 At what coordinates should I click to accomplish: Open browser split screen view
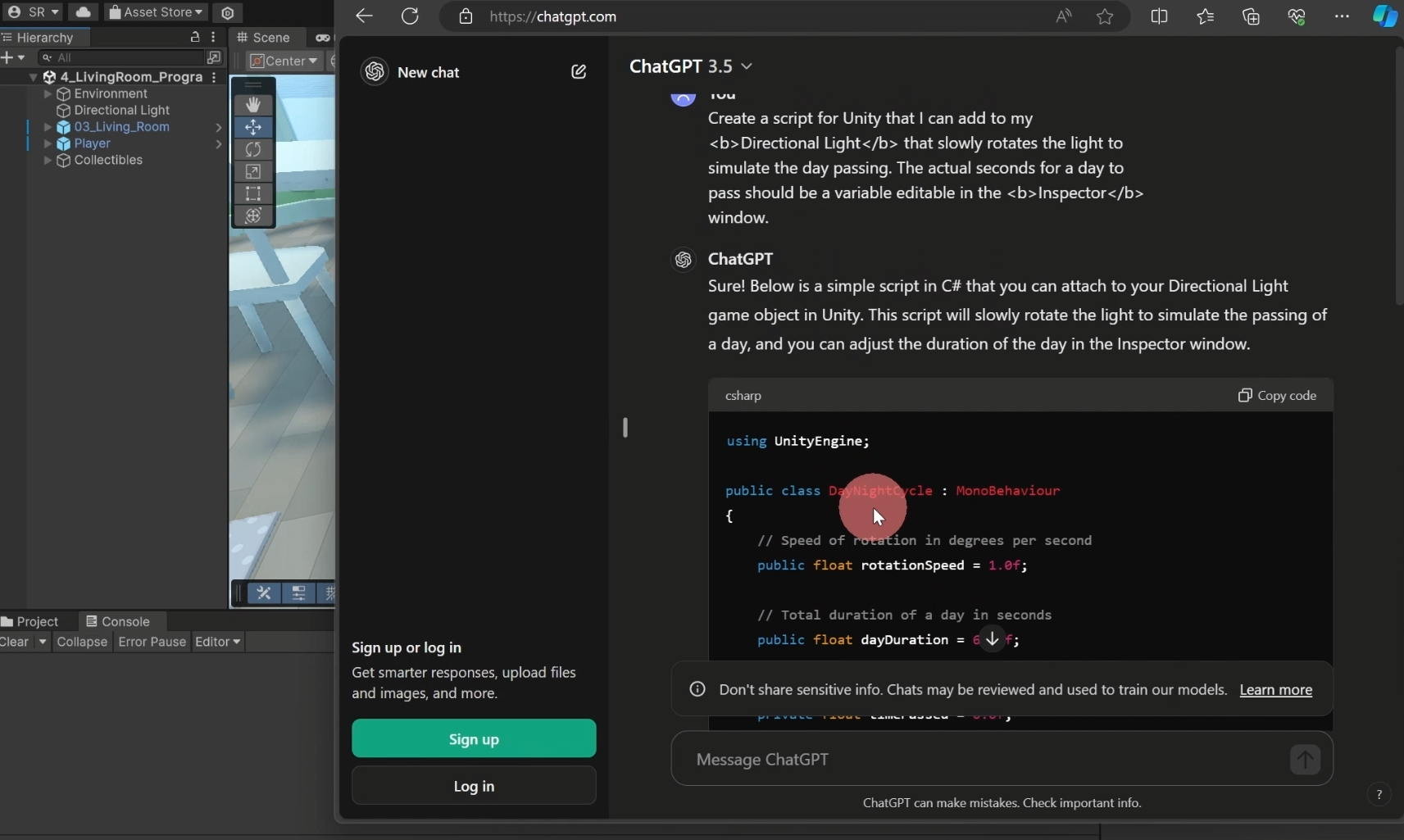point(1159,16)
